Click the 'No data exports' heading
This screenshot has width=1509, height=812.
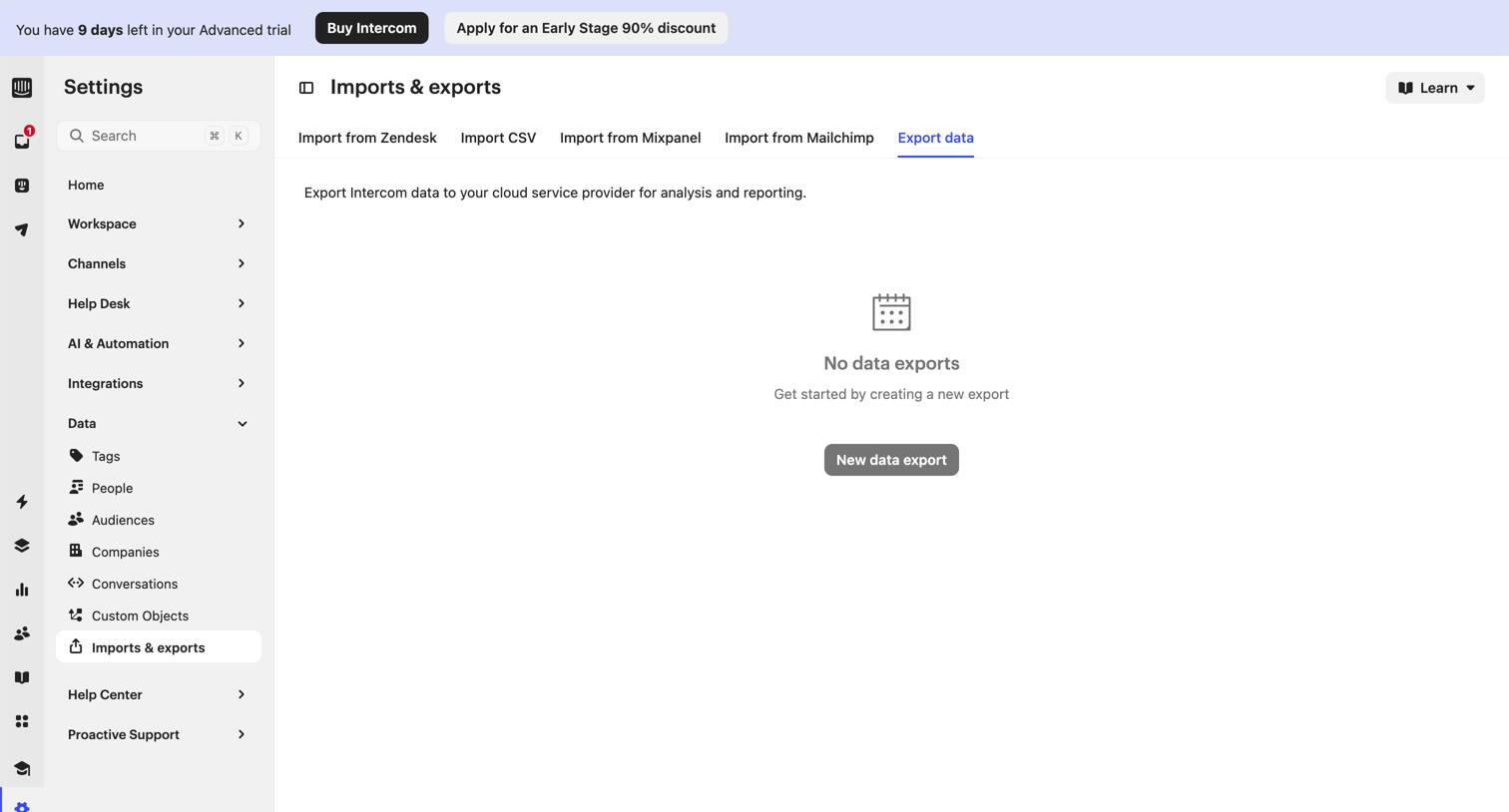click(891, 363)
